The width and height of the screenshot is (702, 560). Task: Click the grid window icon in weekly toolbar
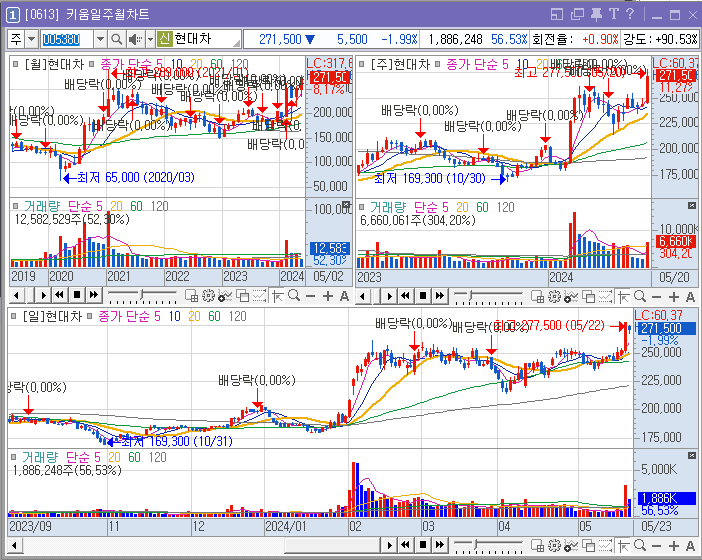pos(537,296)
